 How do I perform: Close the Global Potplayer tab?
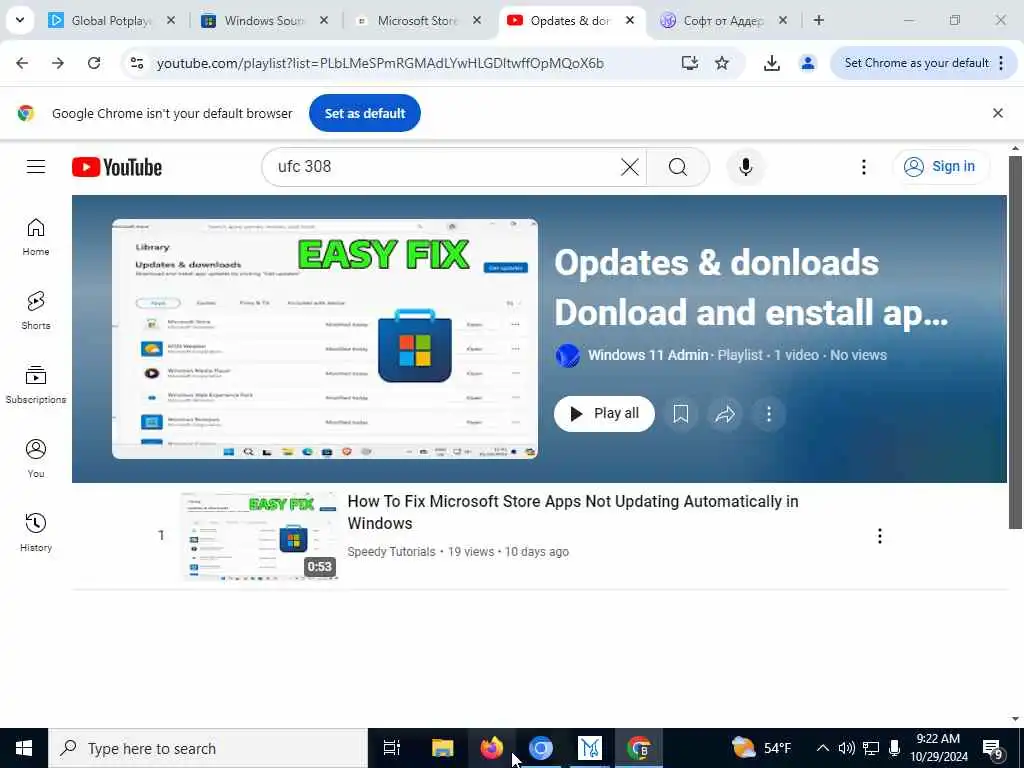(171, 21)
